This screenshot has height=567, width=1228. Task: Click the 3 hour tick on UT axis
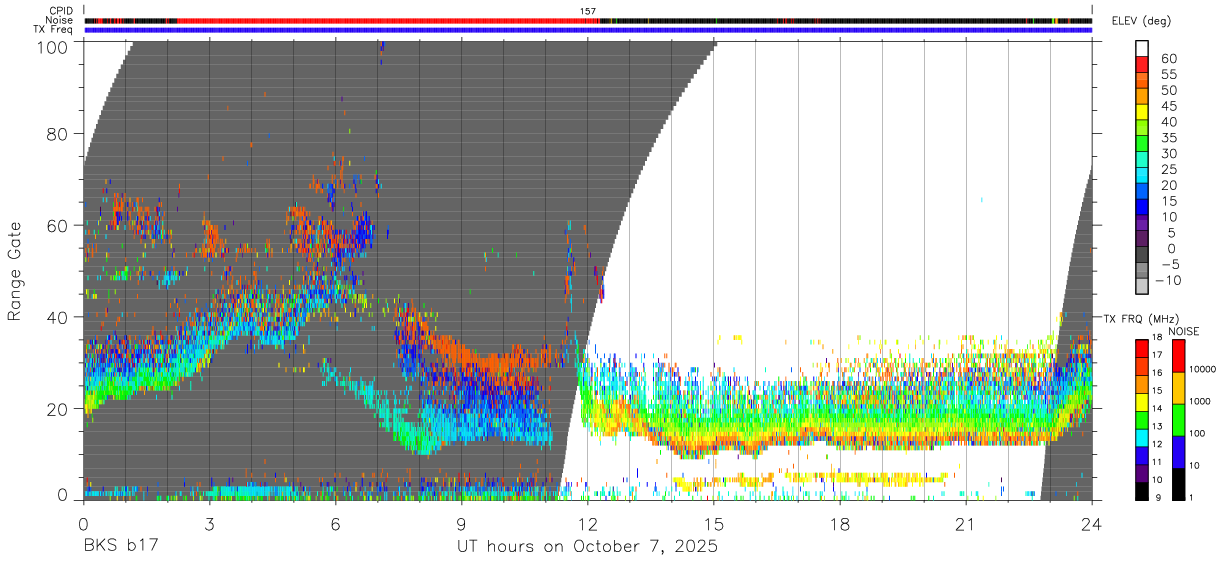coord(210,523)
